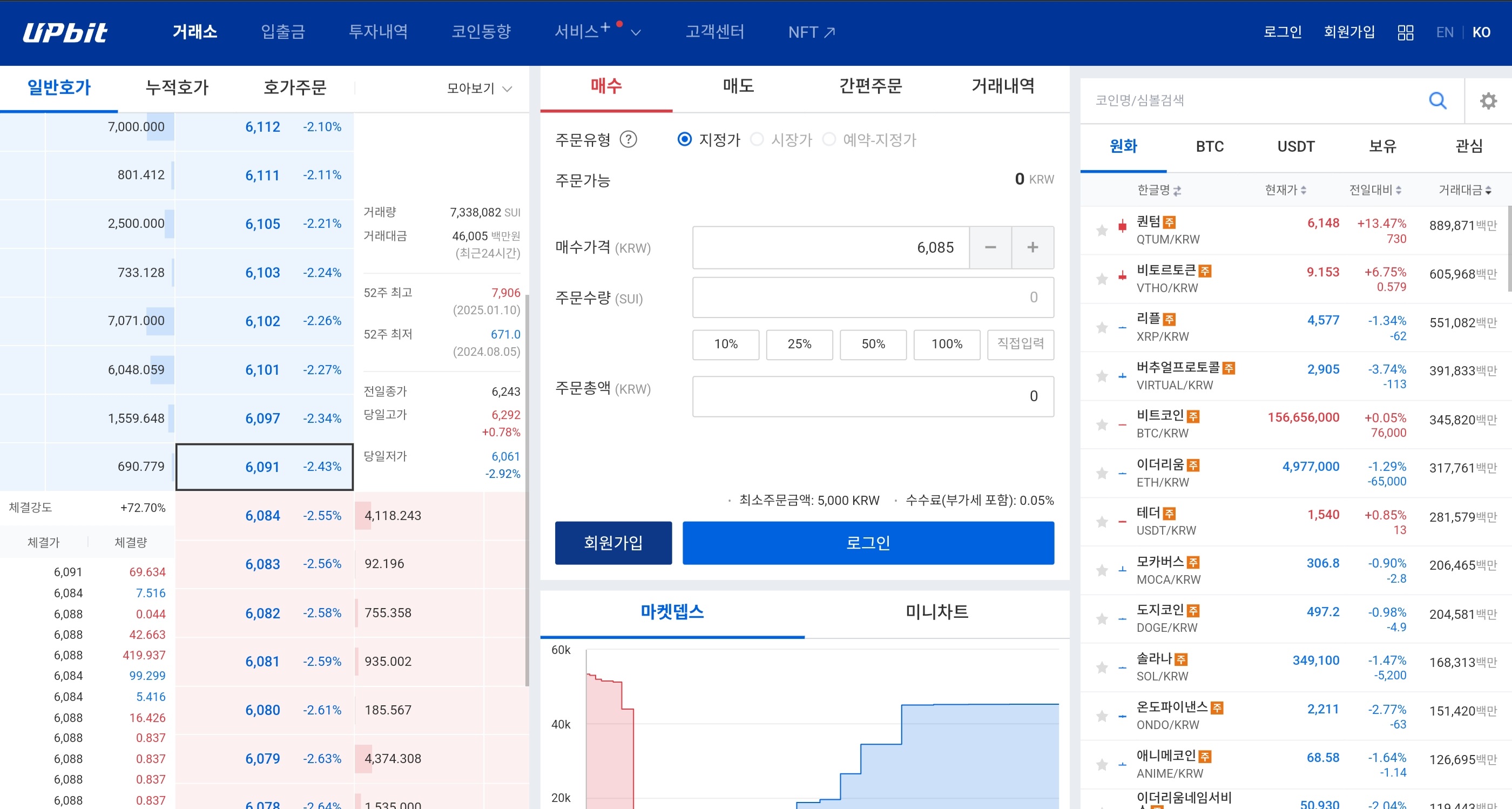Click the 주문수량 (SUI) input field

872,298
